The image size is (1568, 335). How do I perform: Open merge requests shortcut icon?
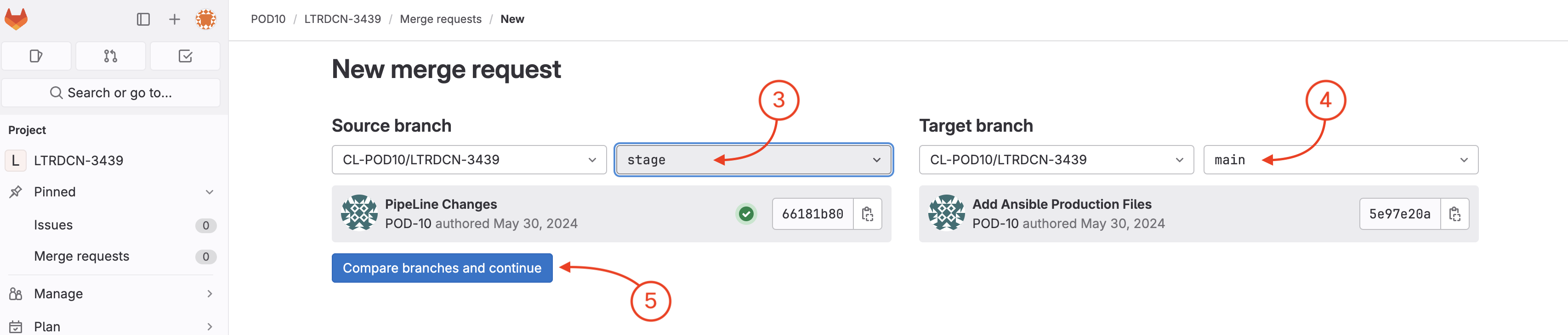pos(111,56)
